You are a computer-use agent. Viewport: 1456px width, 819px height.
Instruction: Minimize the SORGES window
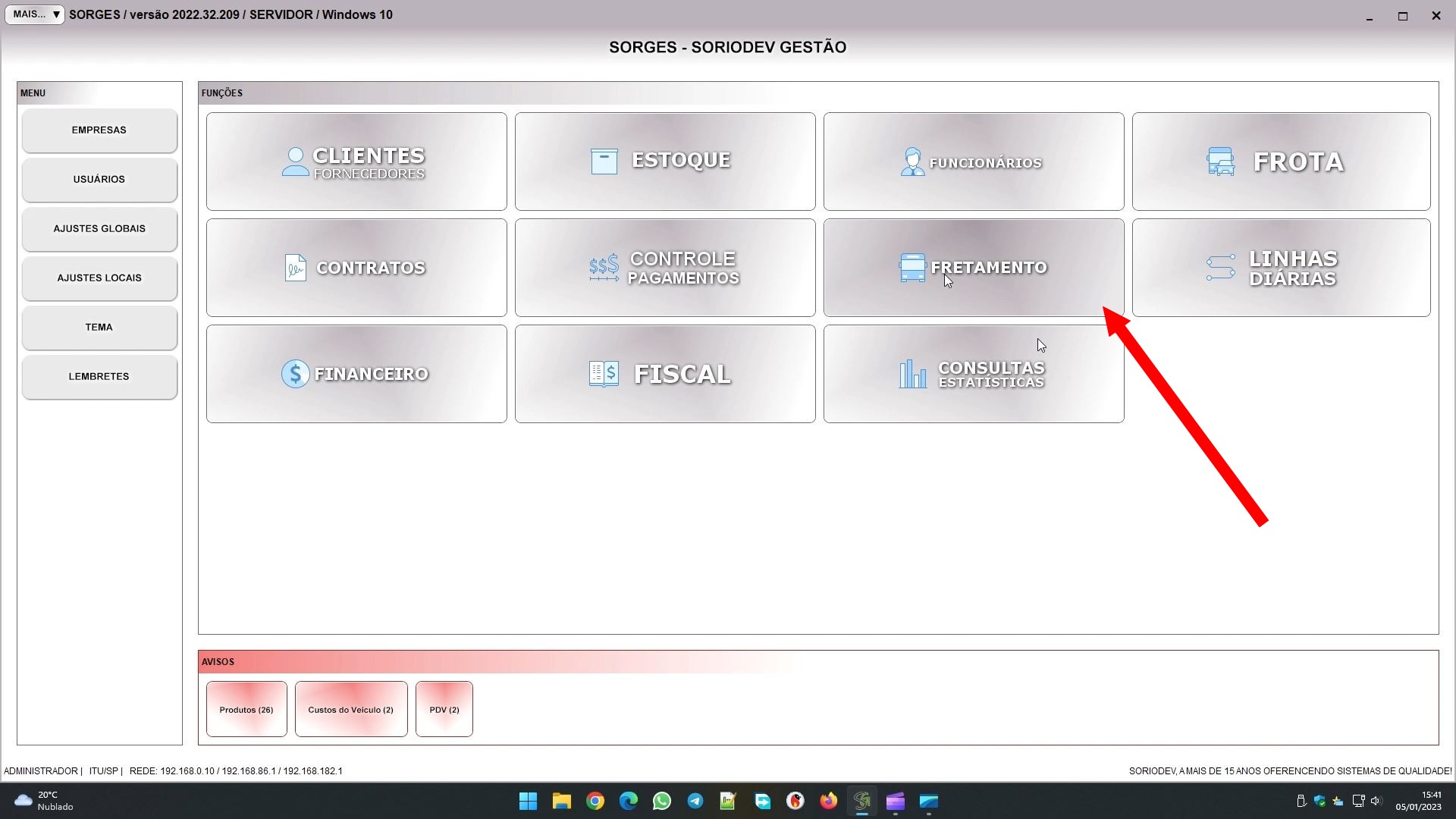pyautogui.click(x=1370, y=15)
